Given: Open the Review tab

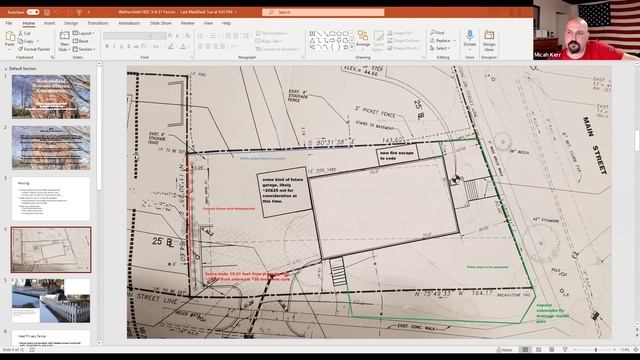Looking at the screenshot, I should click(x=187, y=23).
